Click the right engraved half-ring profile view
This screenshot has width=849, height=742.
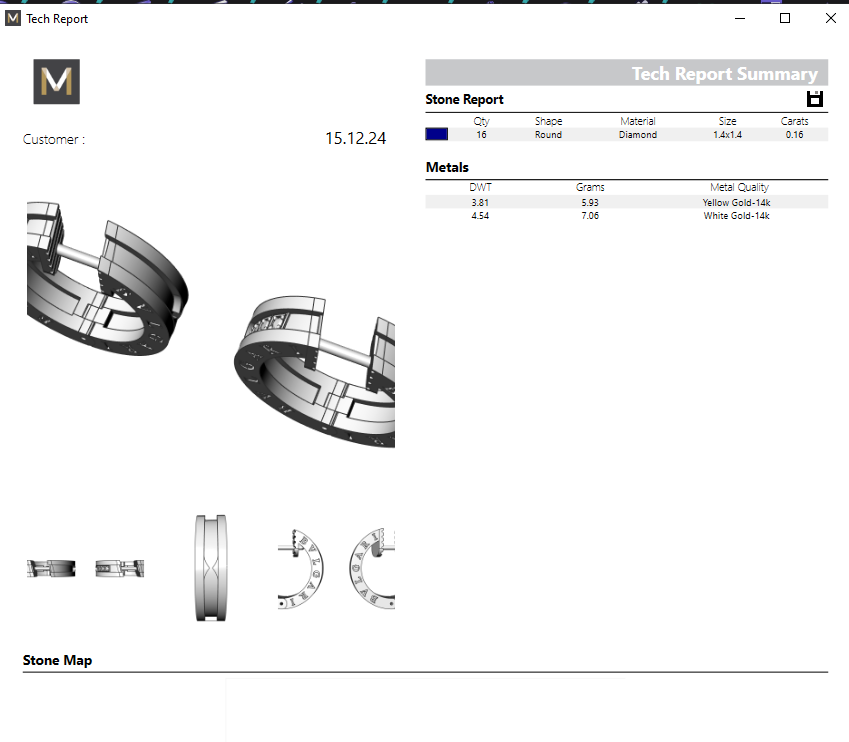(372, 568)
